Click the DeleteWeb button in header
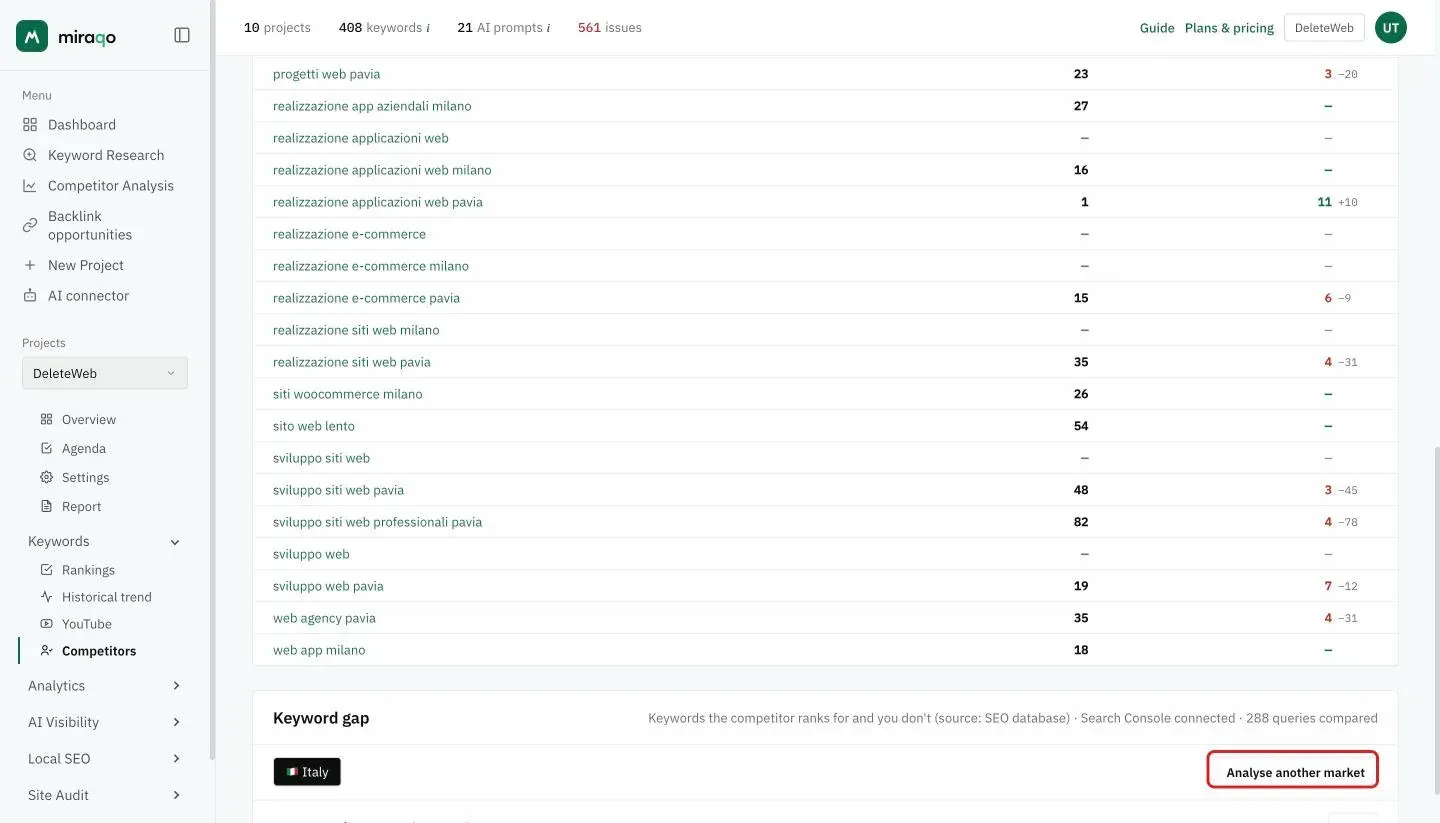Image resolution: width=1440 pixels, height=823 pixels. (1324, 28)
